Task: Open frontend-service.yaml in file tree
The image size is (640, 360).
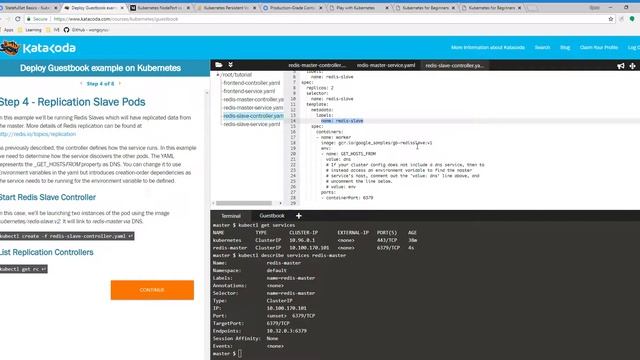Action: [x=249, y=91]
